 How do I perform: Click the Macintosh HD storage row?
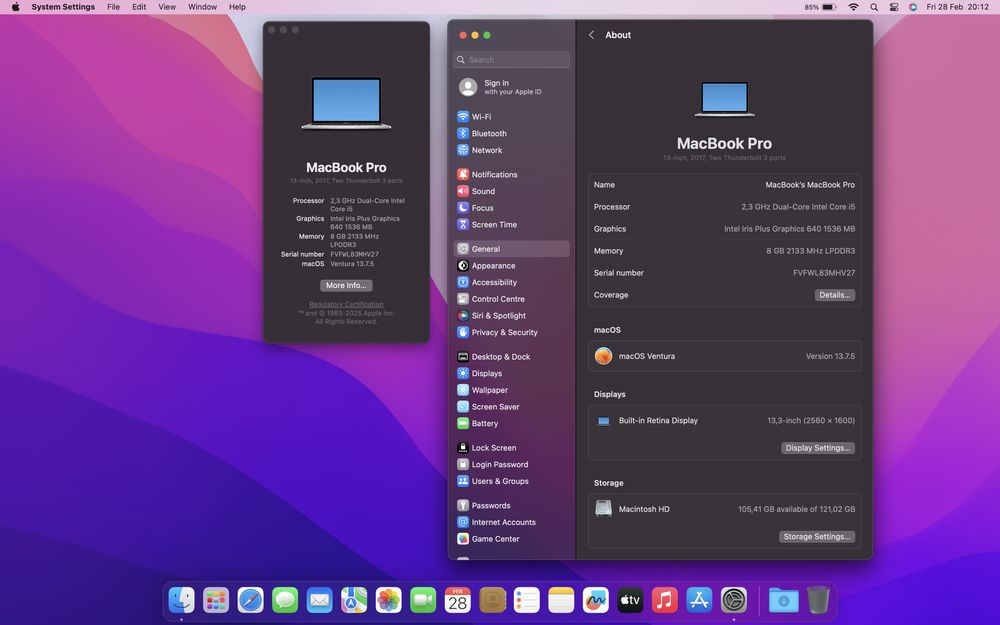[724, 509]
